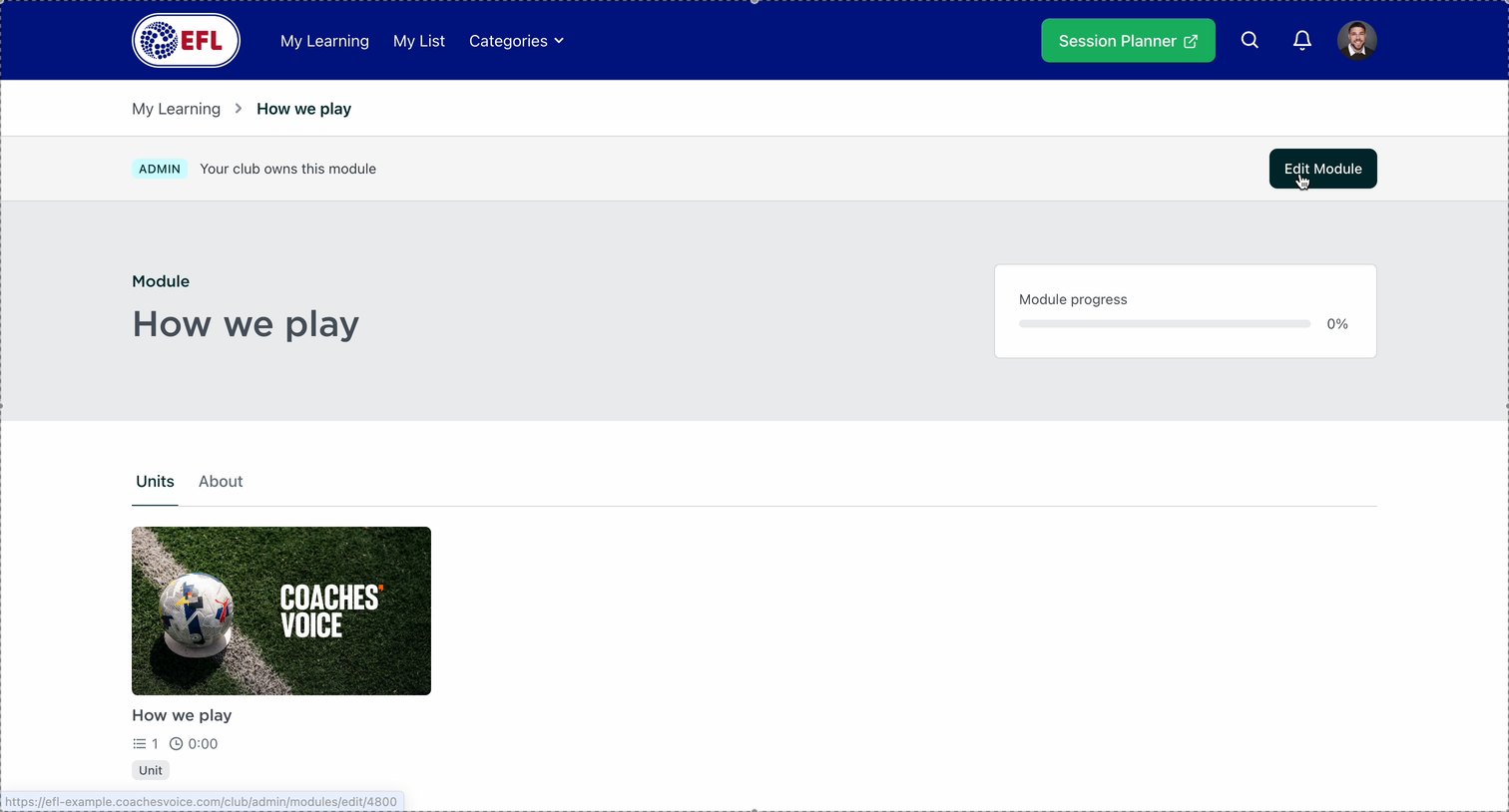Click the 'Module progress' label
The width and height of the screenshot is (1509, 812).
click(x=1073, y=299)
